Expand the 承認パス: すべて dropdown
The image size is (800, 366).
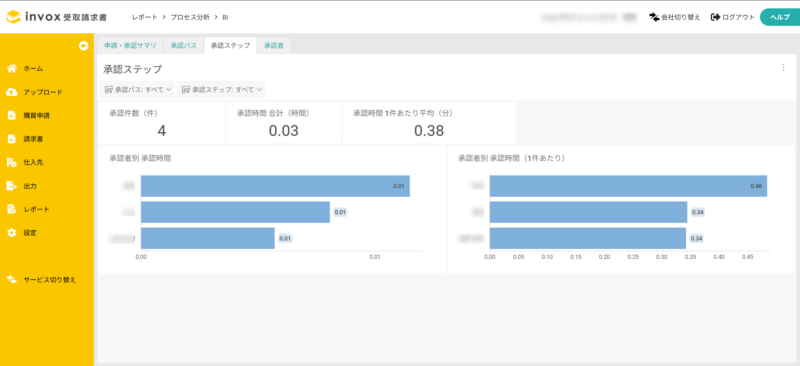pos(137,89)
